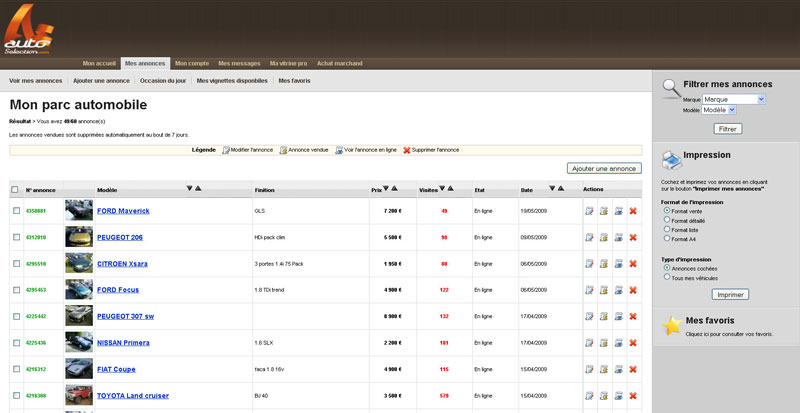Sort by Prix descending arrow
Image resolution: width=800 pixels, height=413 pixels.
coord(386,188)
